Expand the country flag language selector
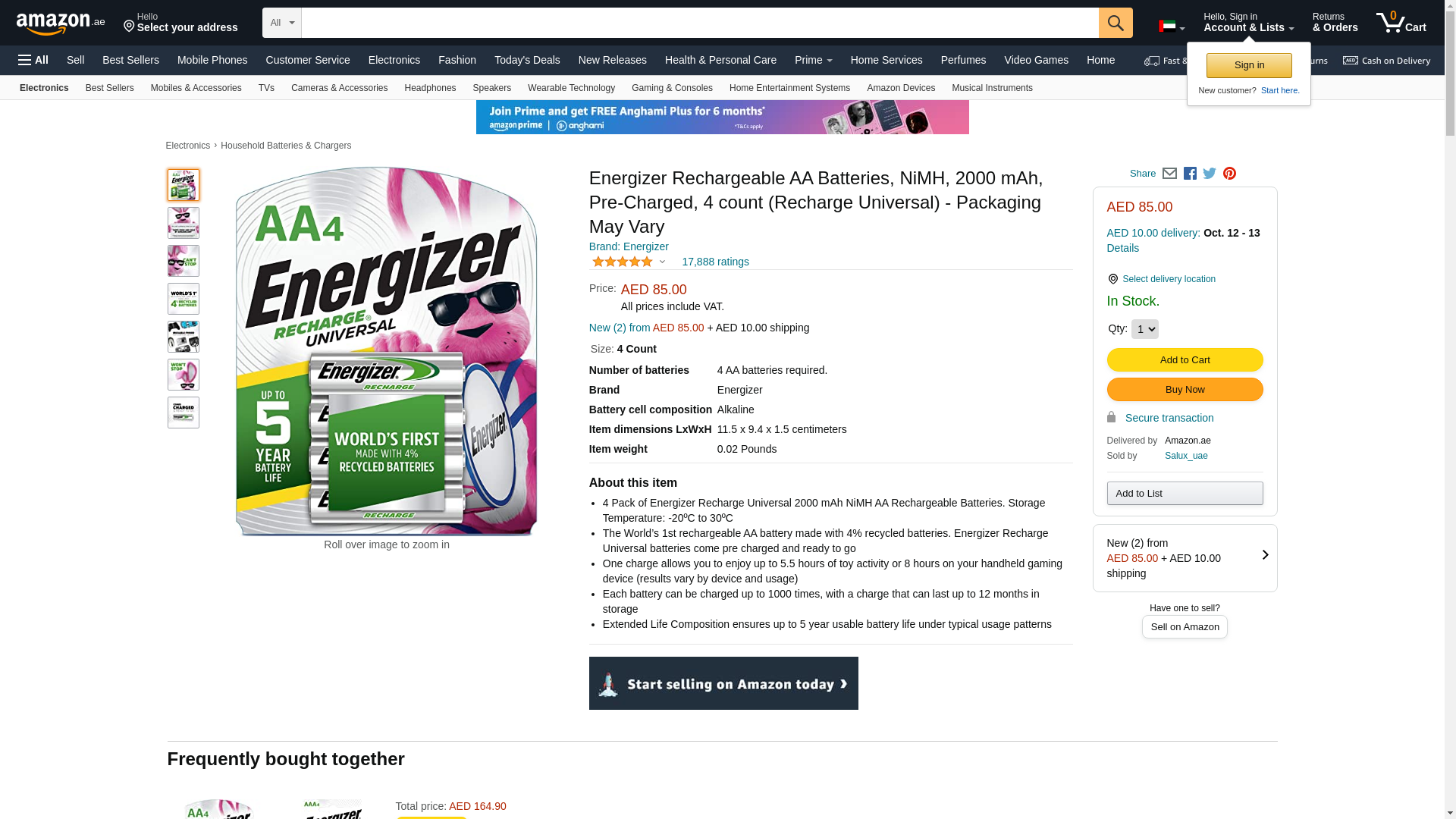The height and width of the screenshot is (819, 1456). (x=1172, y=27)
